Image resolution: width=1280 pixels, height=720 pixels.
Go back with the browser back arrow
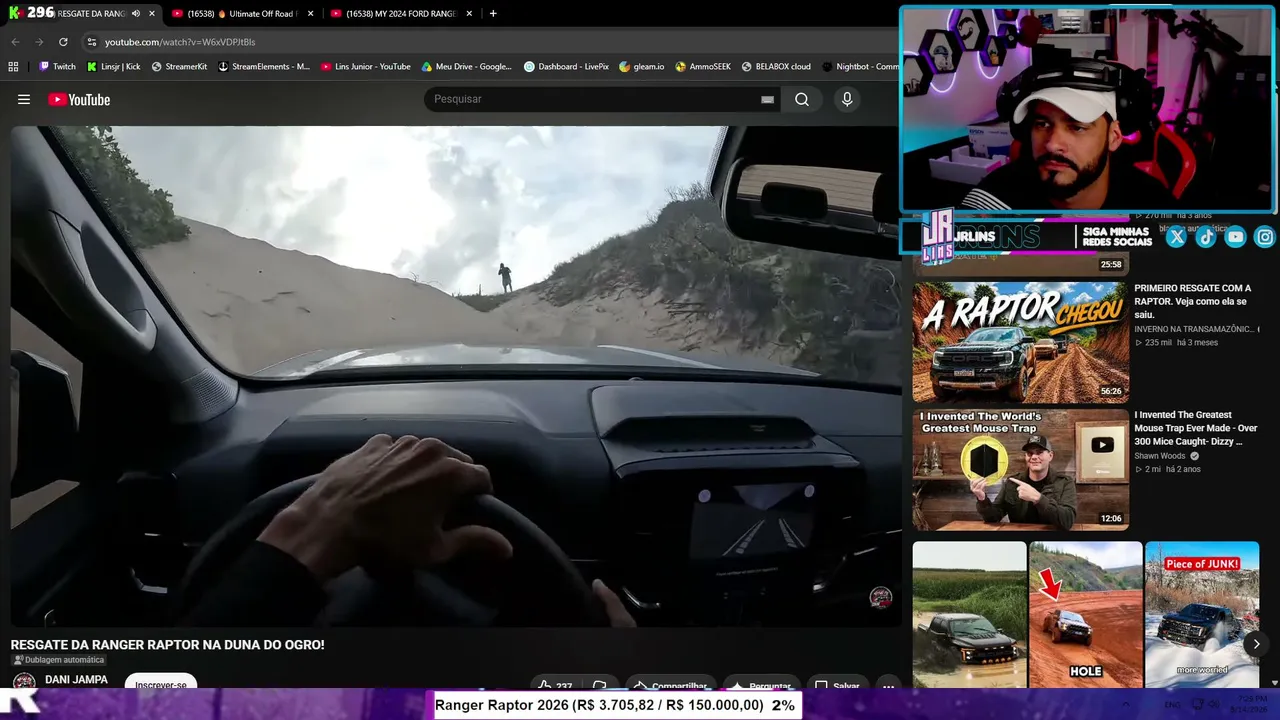click(x=15, y=42)
